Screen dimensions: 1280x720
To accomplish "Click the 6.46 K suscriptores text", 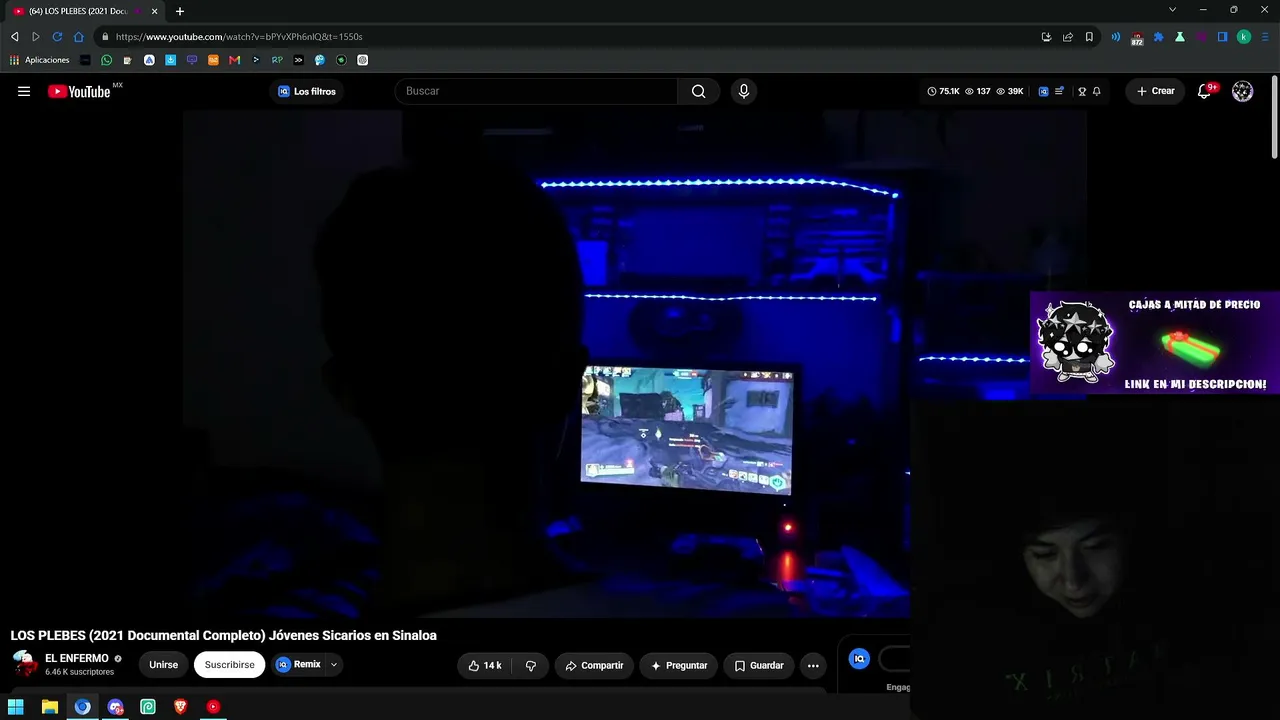I will pyautogui.click(x=79, y=672).
